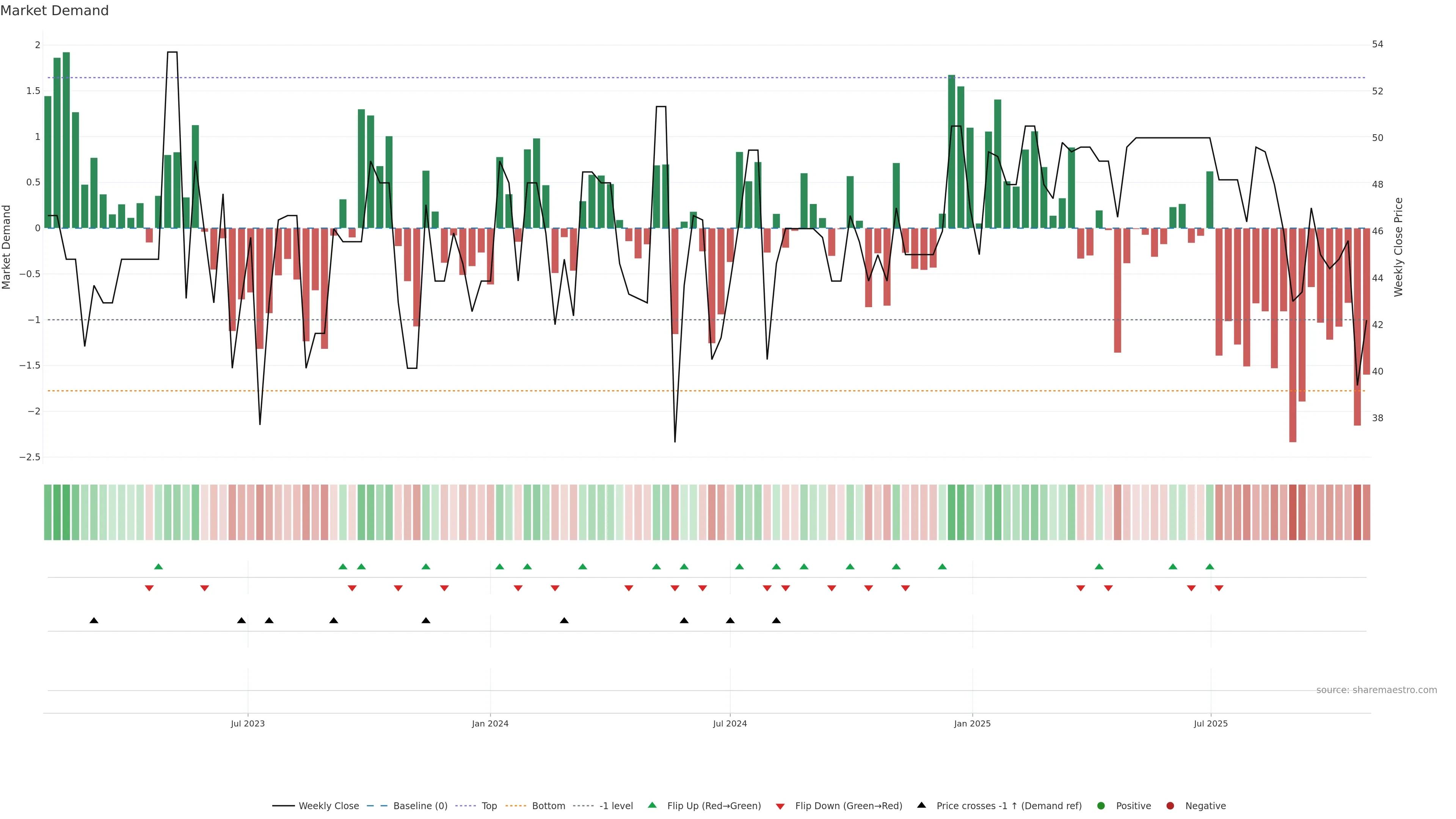Click the Jul 2023 x-axis label
Viewport: 1456px width, 819px height.
[x=248, y=724]
